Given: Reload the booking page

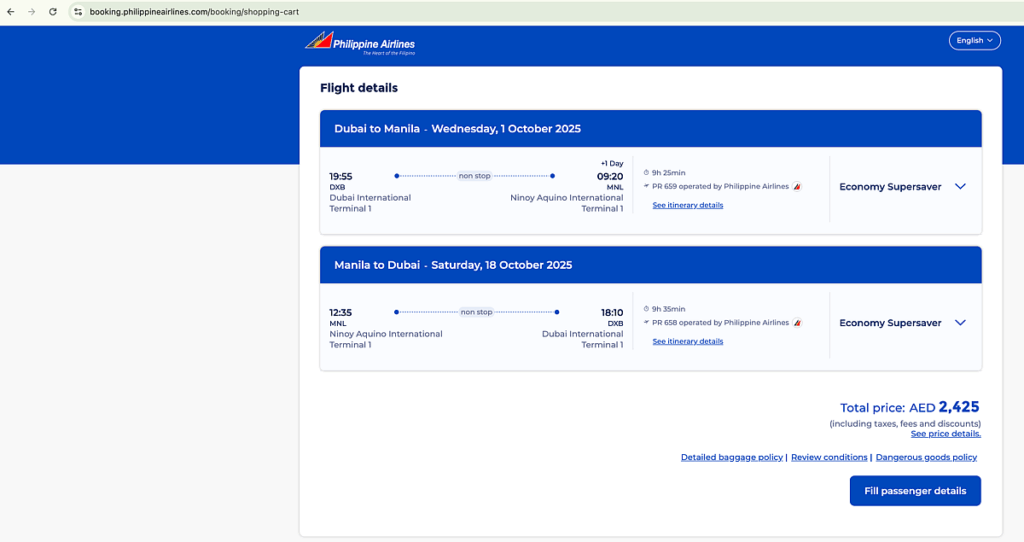Looking at the screenshot, I should pos(53,12).
